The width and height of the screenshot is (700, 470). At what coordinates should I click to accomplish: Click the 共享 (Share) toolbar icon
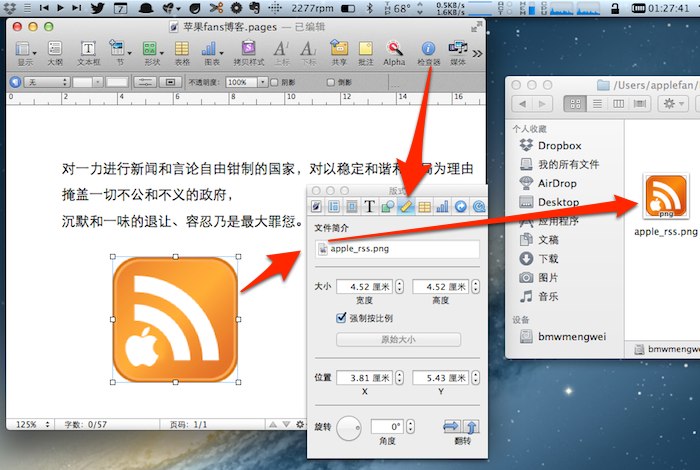(339, 53)
